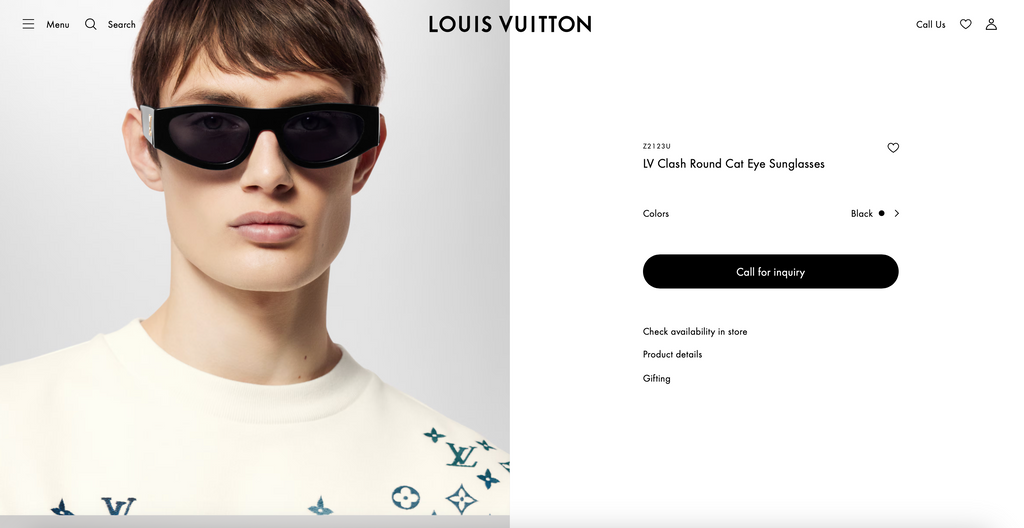Expand Product details section
Image resolution: width=1024 pixels, height=528 pixels.
672,354
